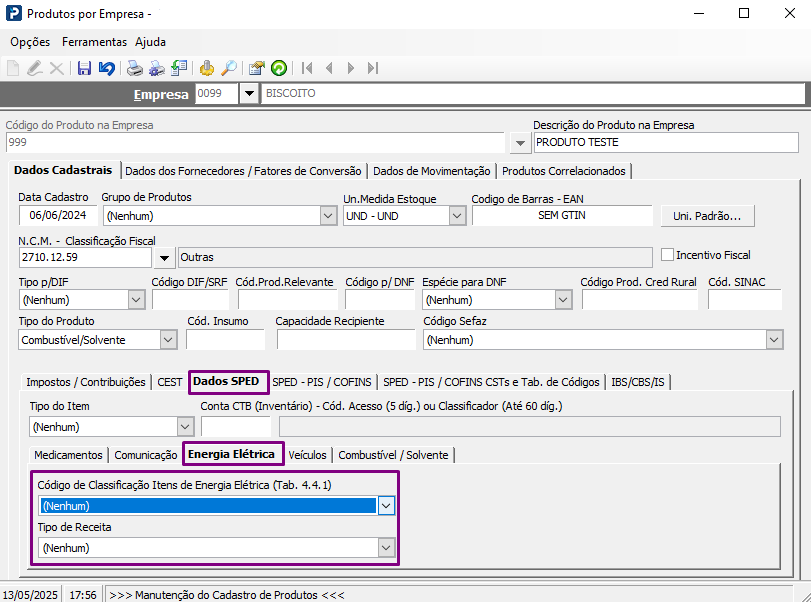Screen dimensions: 811x602
Task: Switch to Produtos Correlacionados tab
Action: [x=564, y=171]
